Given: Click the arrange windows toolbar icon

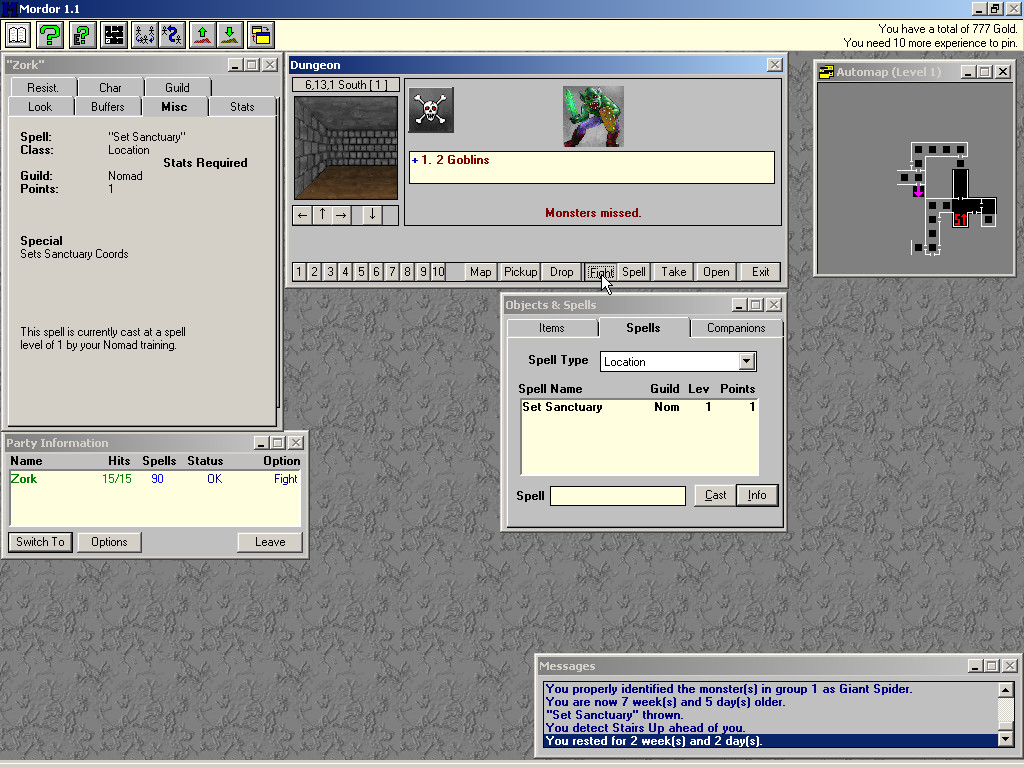Looking at the screenshot, I should pos(261,35).
